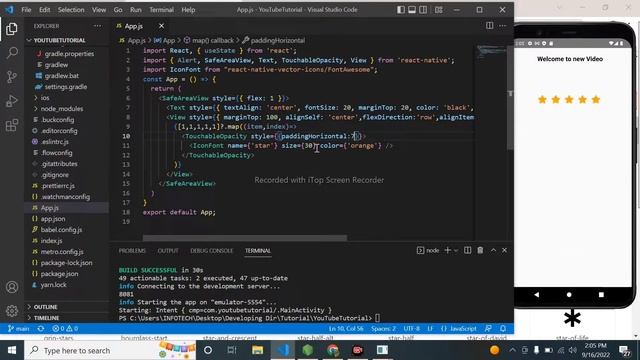Open File Explorer from taskbar
The height and width of the screenshot is (360, 640).
258,350
